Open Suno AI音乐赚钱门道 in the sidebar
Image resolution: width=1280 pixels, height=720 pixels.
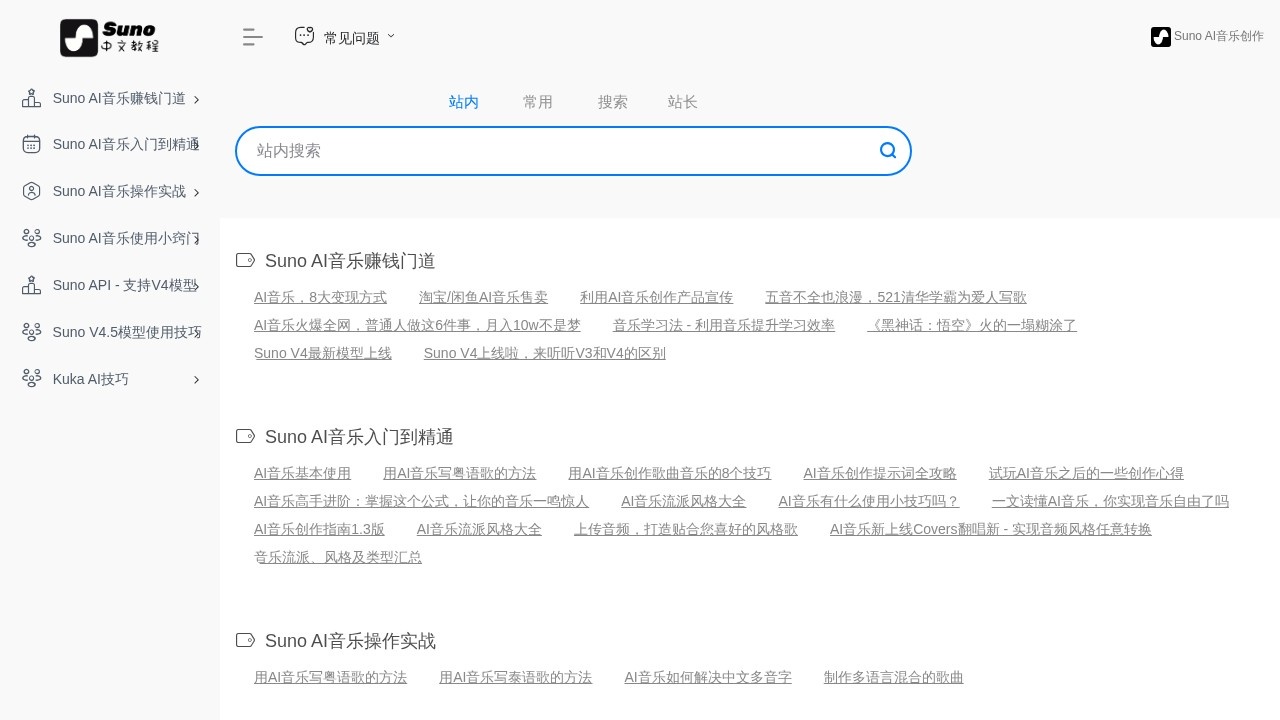pyautogui.click(x=119, y=98)
